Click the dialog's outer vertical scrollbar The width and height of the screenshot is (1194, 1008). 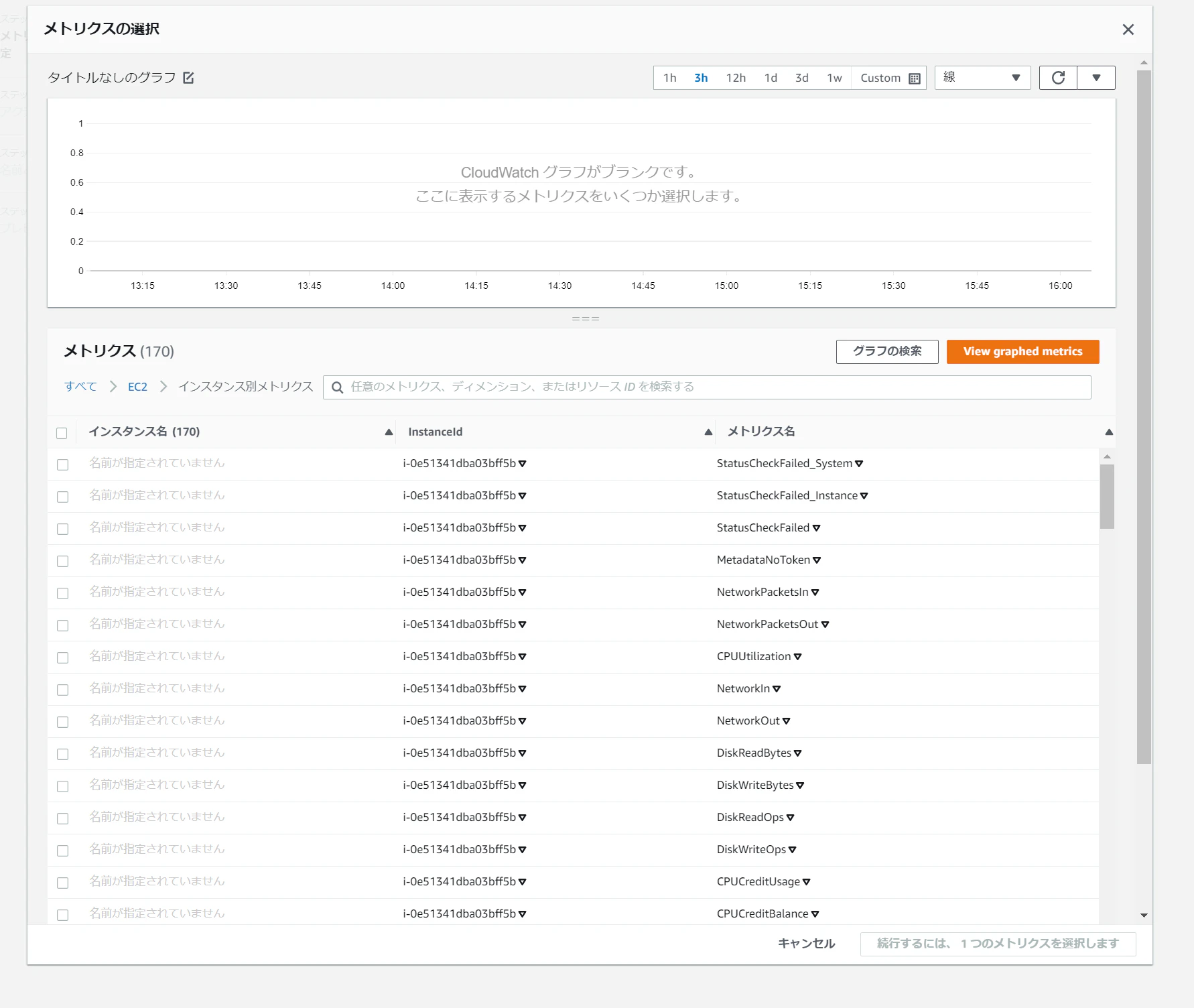[1144, 417]
